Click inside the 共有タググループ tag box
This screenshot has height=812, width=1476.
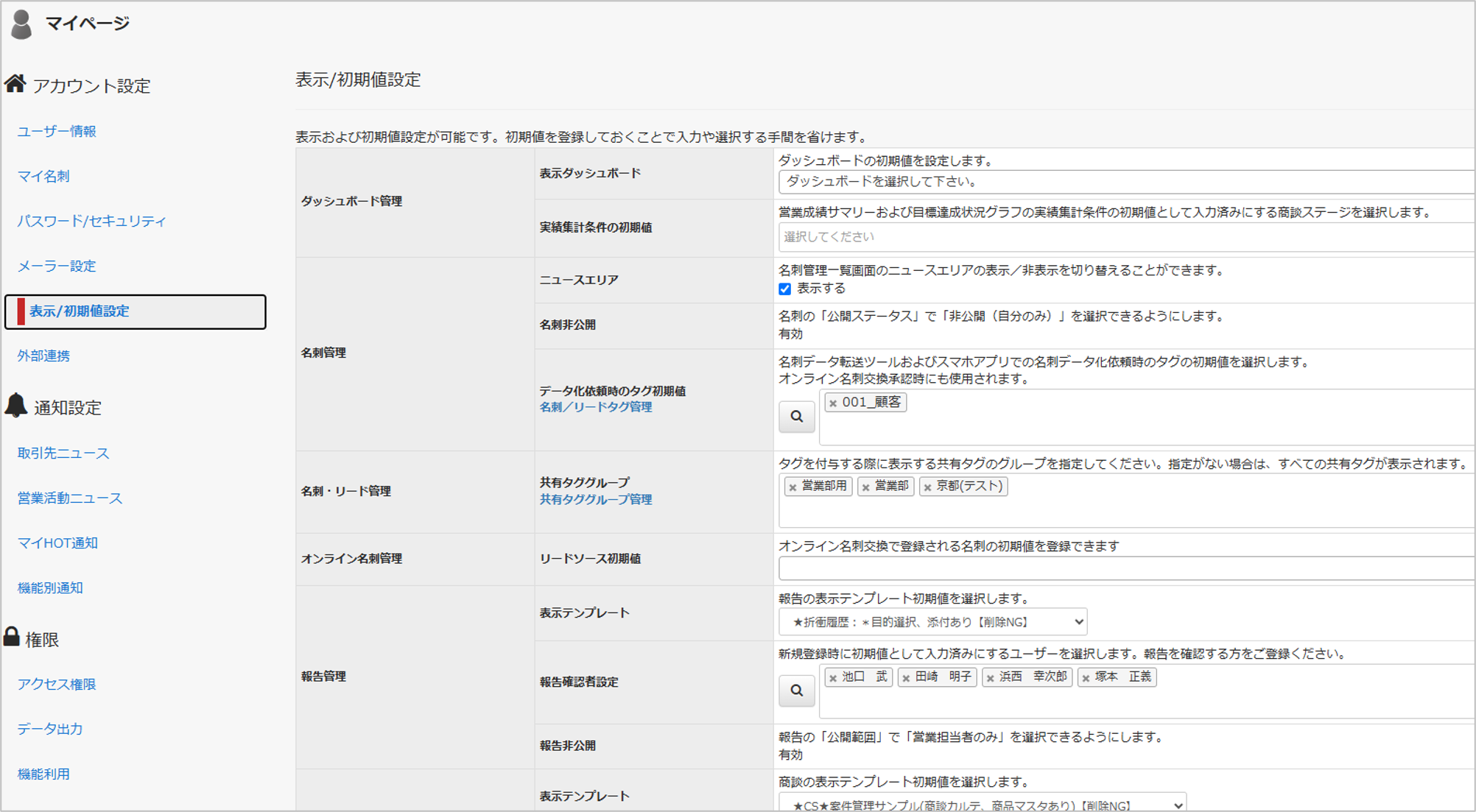point(1126,501)
